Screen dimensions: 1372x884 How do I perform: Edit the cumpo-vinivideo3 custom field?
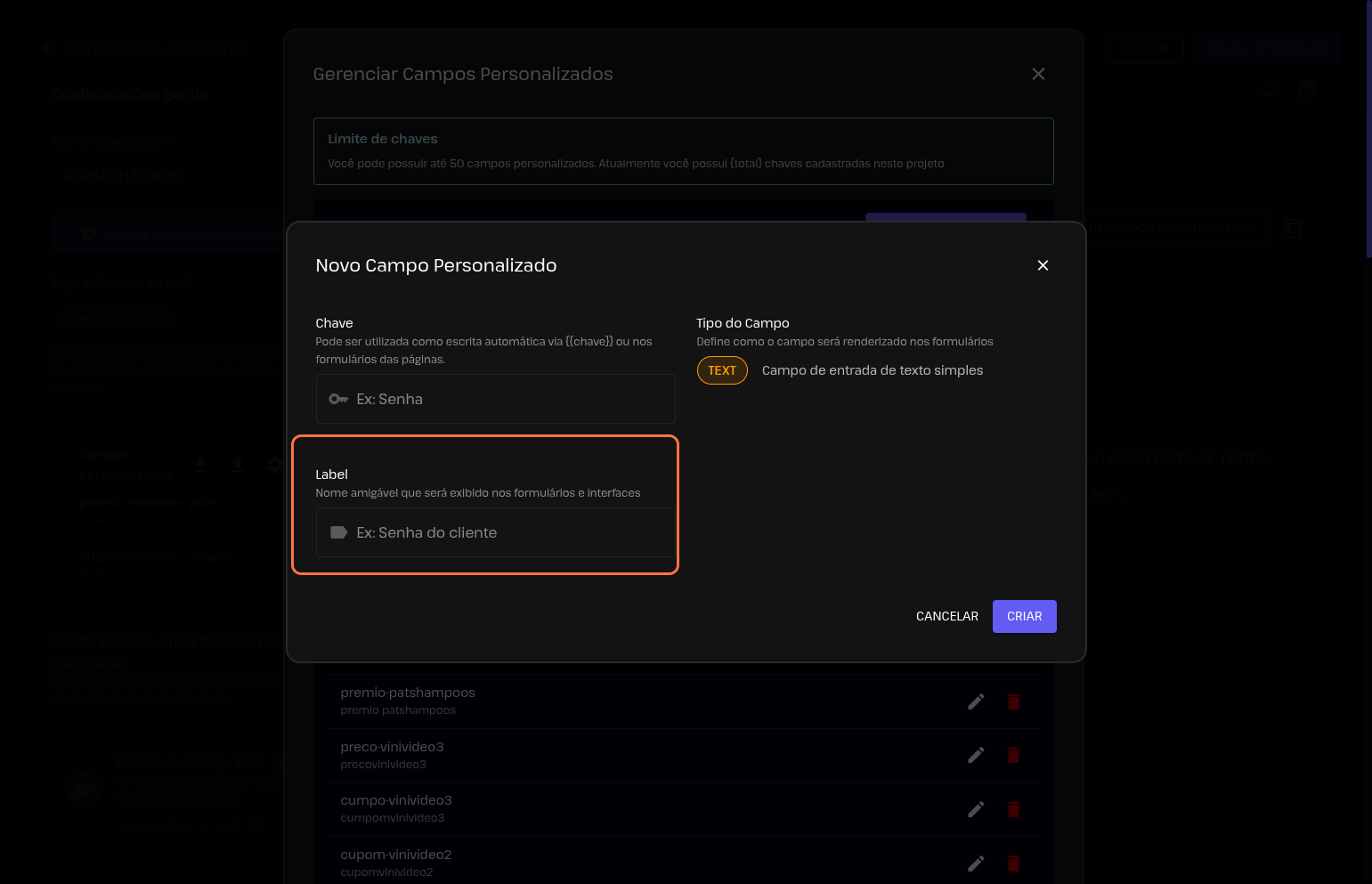(976, 809)
